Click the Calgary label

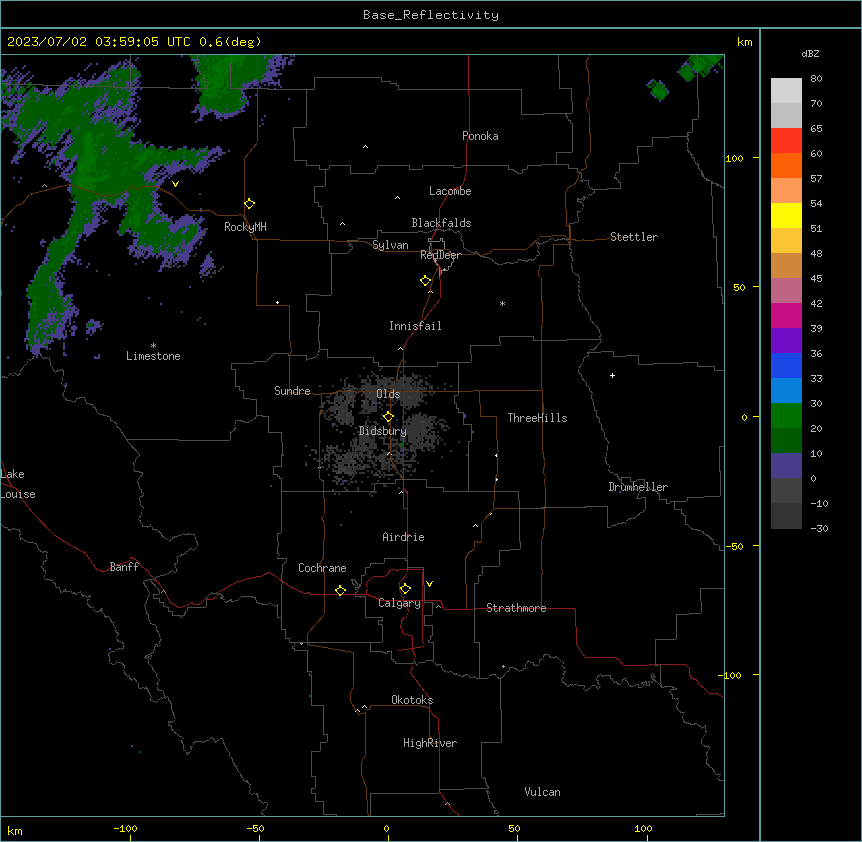click(399, 603)
